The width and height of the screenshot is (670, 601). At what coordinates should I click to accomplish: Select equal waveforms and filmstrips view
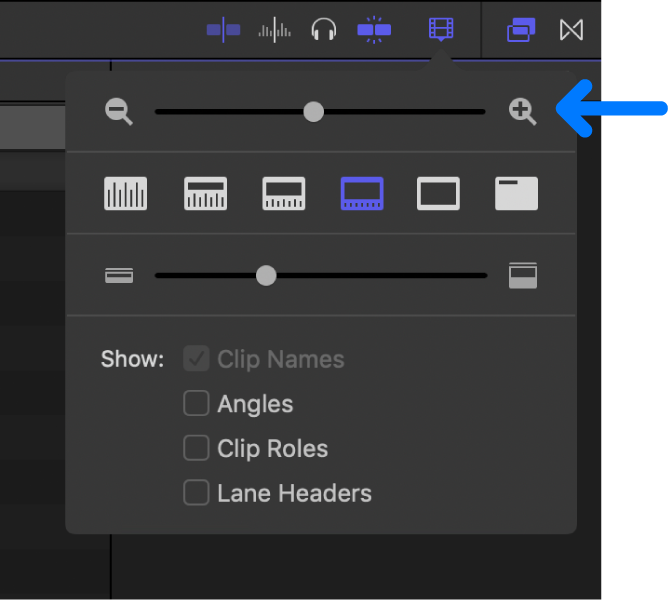tap(283, 193)
